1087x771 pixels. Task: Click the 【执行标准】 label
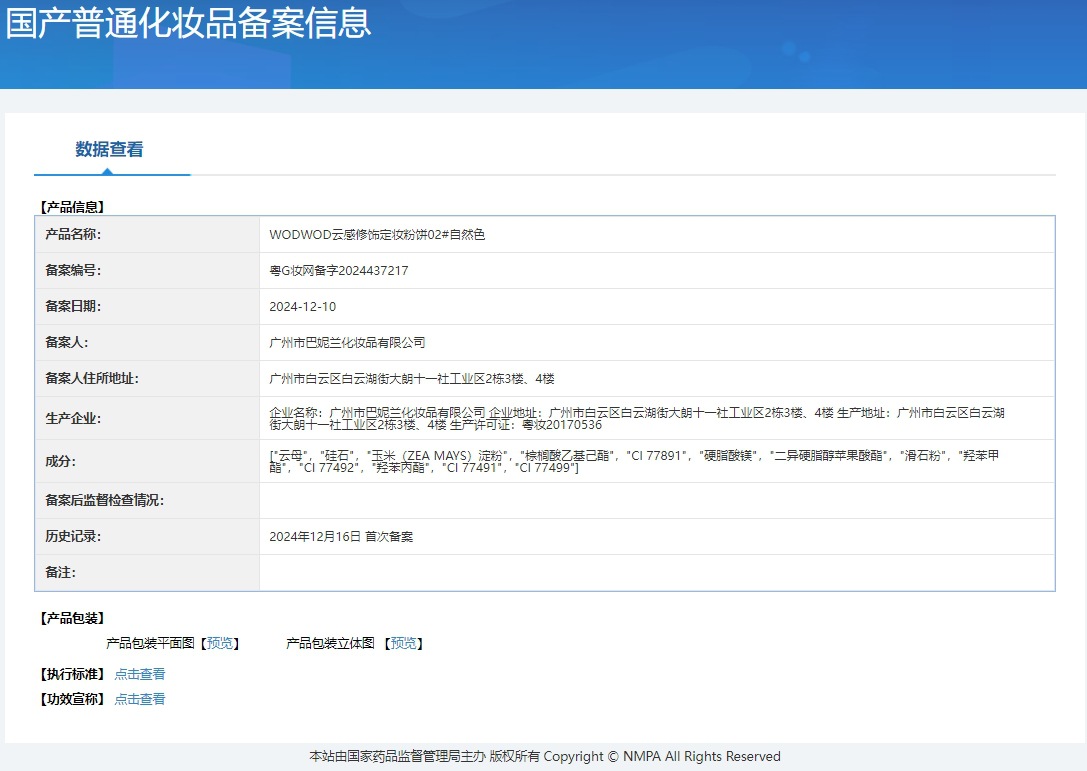click(72, 674)
